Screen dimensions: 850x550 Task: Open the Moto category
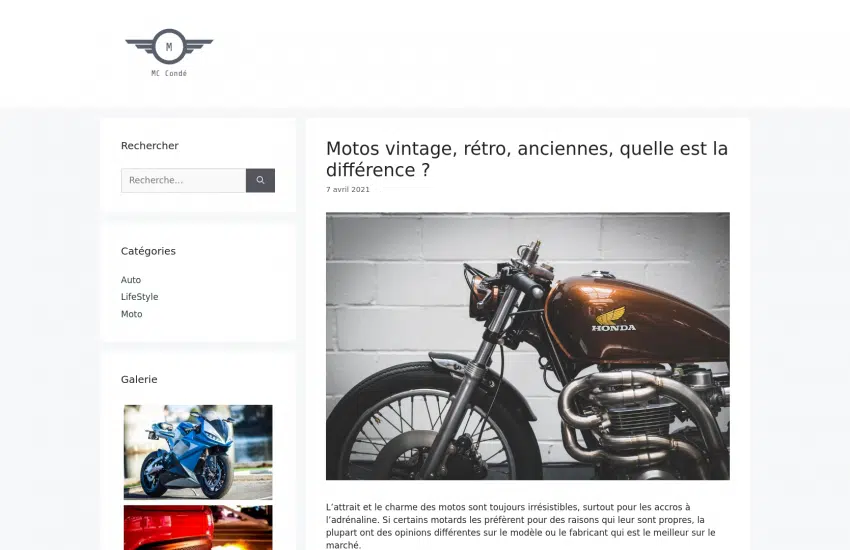(131, 314)
